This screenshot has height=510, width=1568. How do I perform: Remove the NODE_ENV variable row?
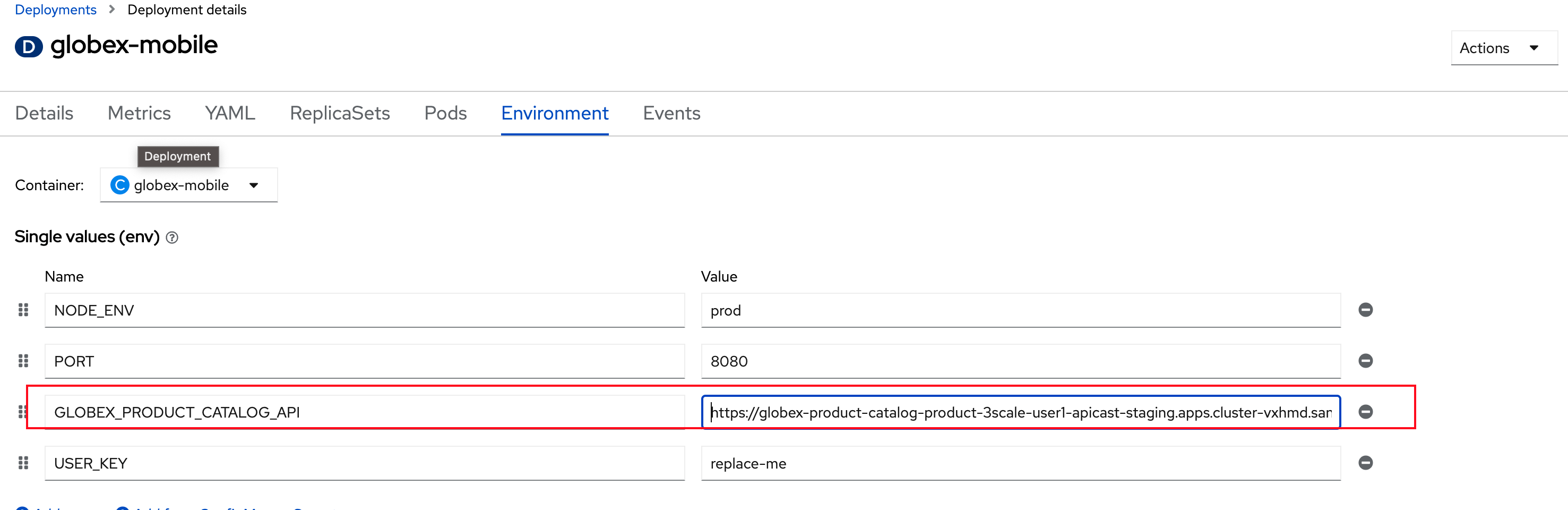point(1365,310)
